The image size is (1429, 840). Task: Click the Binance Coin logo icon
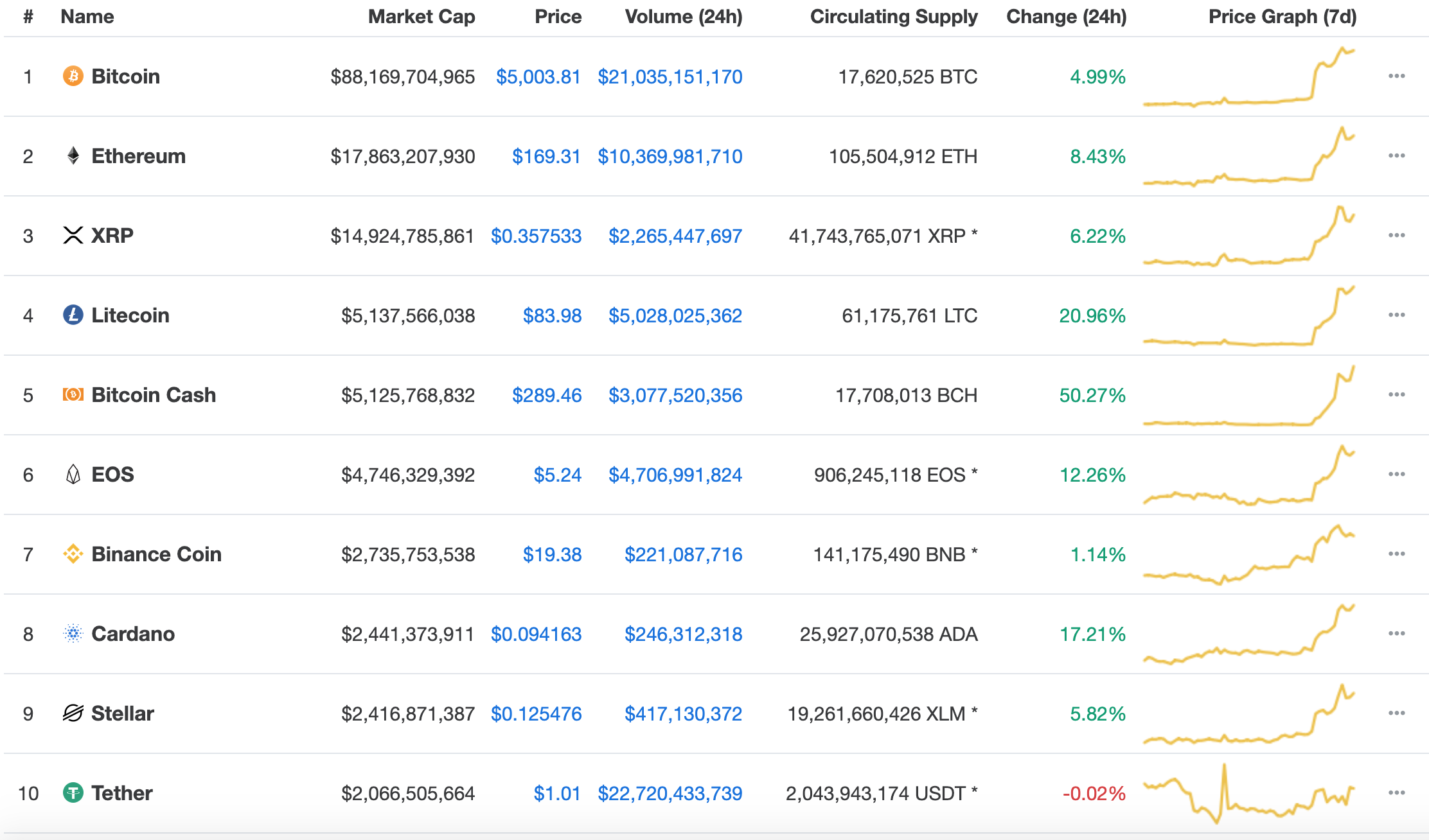[73, 554]
